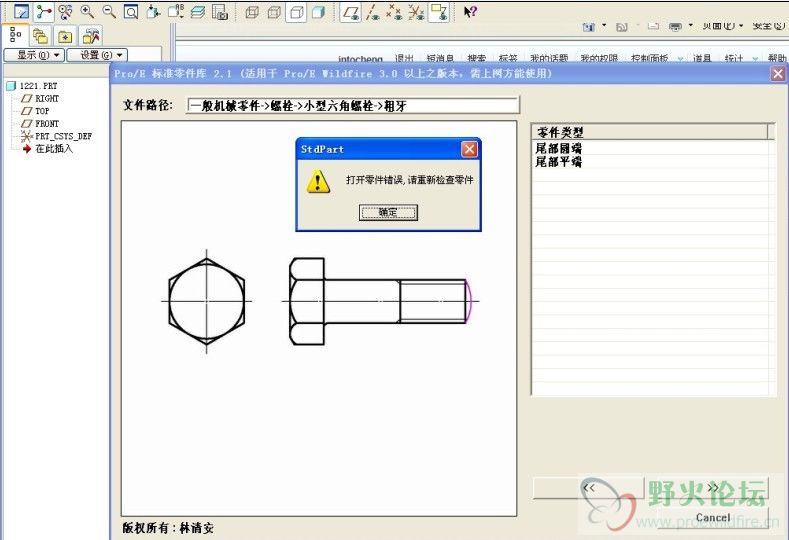Open the connections tab
Viewport: 789px width, 540px height.
tap(91, 36)
